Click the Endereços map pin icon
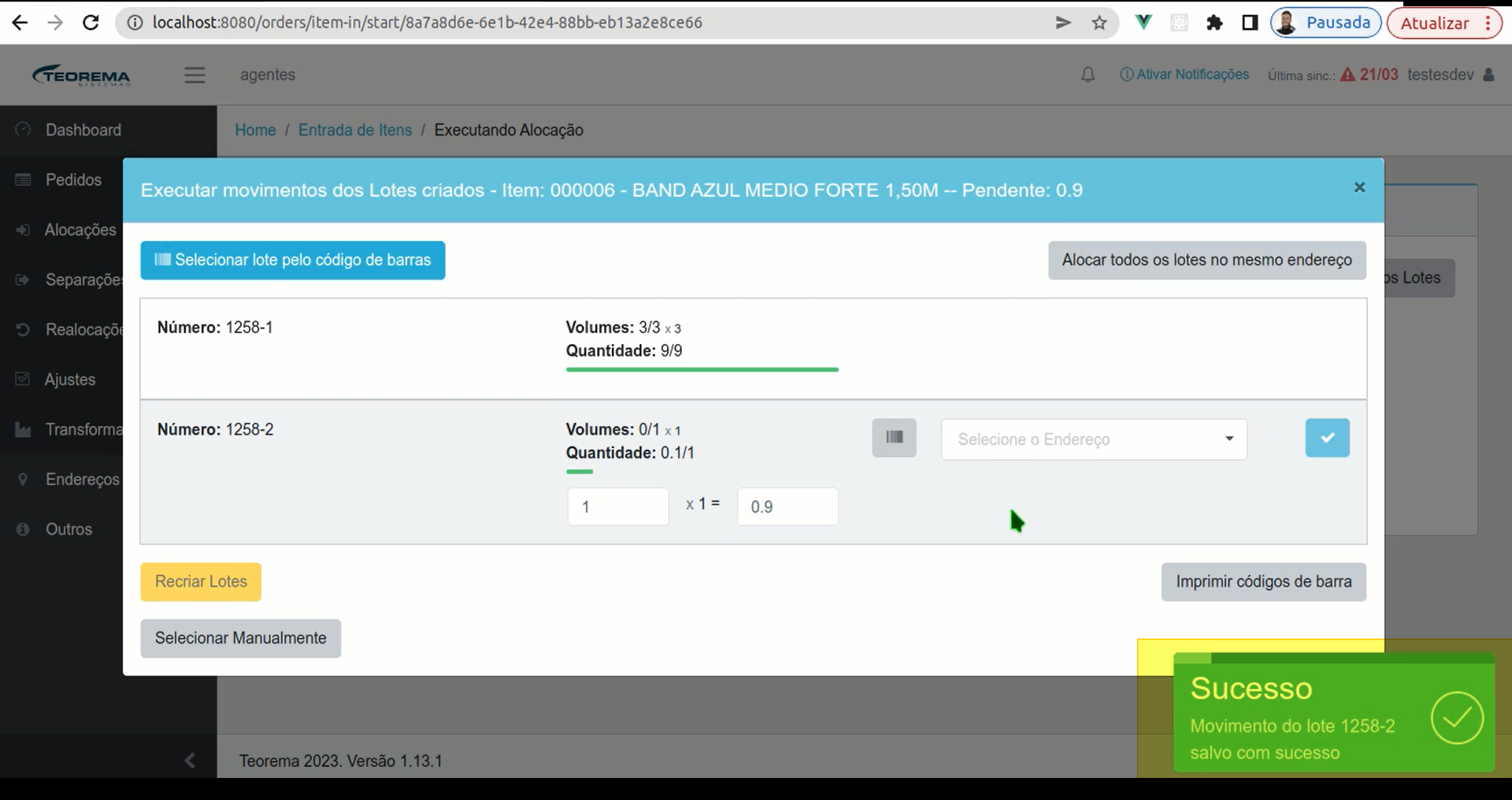The height and width of the screenshot is (800, 1512). pos(23,480)
